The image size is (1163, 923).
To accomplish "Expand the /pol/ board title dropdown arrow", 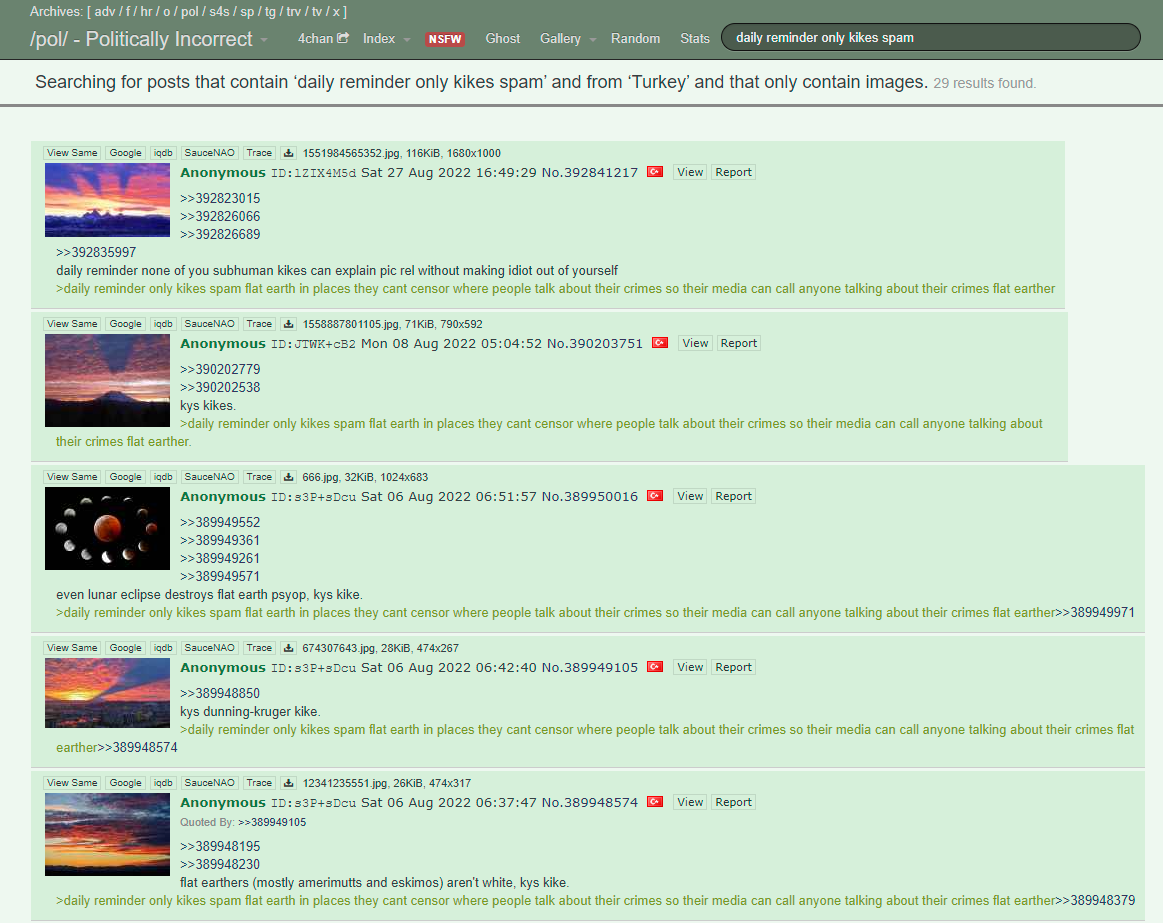I will click(264, 40).
